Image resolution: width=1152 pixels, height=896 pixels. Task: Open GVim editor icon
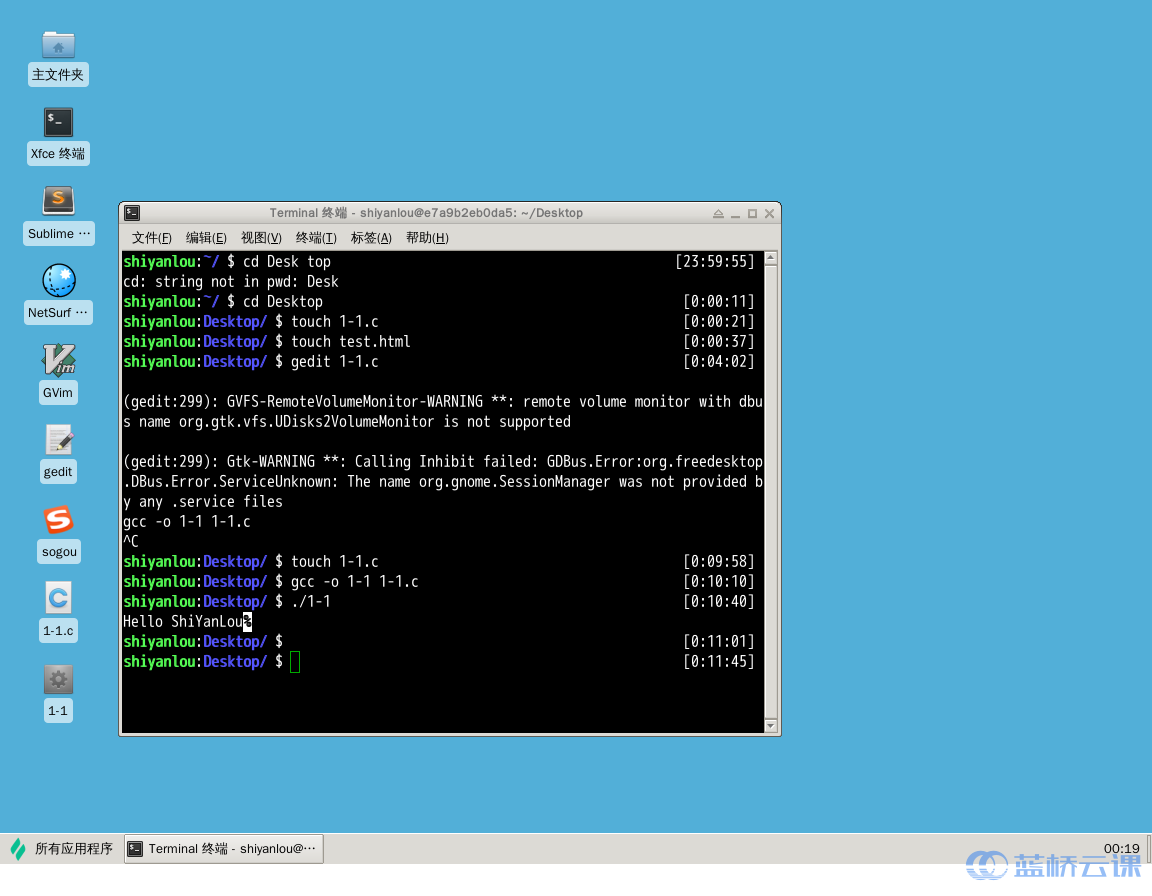pyautogui.click(x=58, y=360)
